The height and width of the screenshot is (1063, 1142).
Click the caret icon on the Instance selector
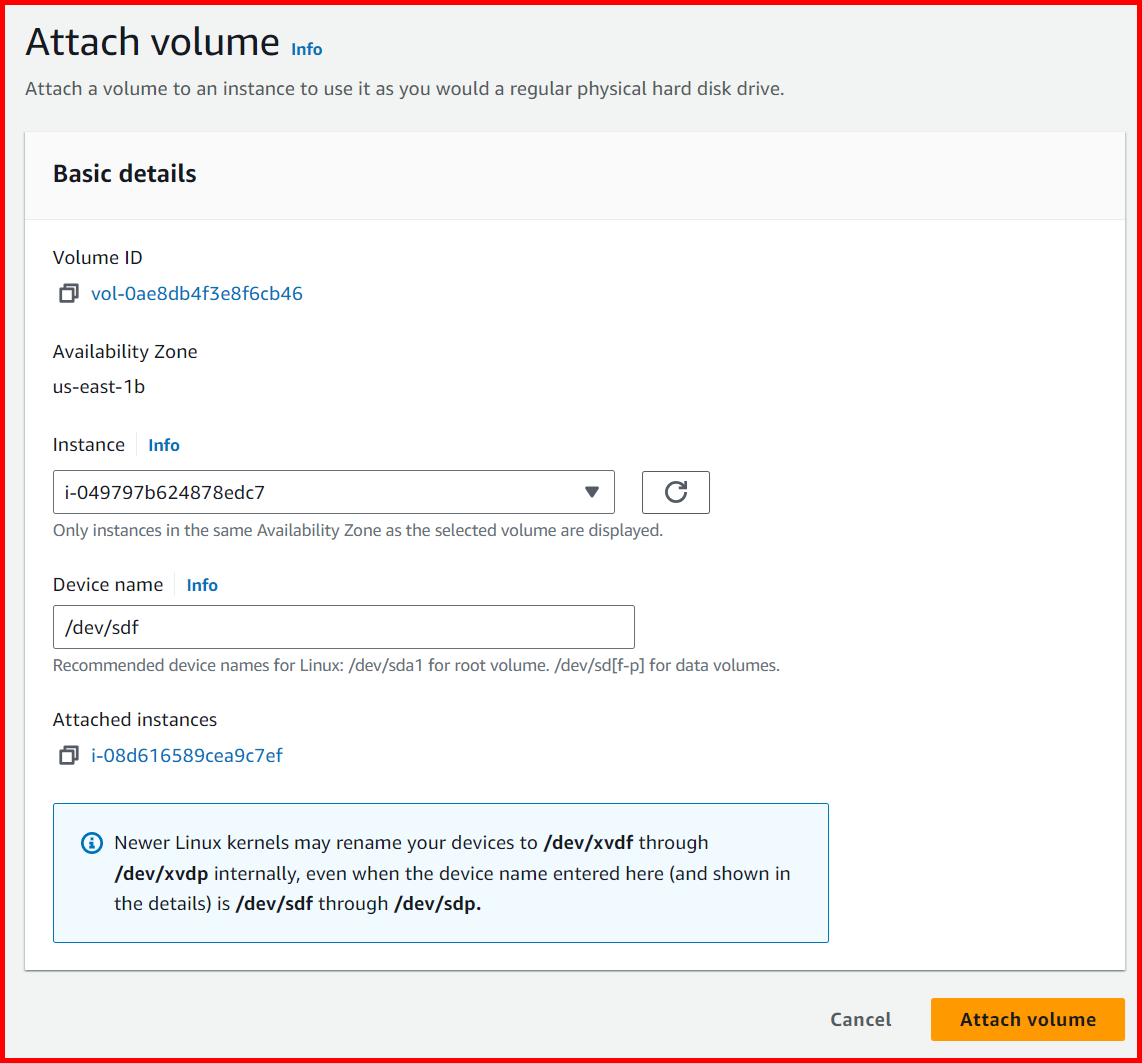(x=594, y=492)
